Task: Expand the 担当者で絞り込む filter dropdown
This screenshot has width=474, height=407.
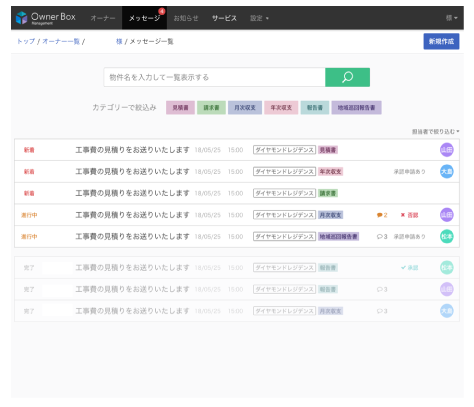Action: pos(435,132)
